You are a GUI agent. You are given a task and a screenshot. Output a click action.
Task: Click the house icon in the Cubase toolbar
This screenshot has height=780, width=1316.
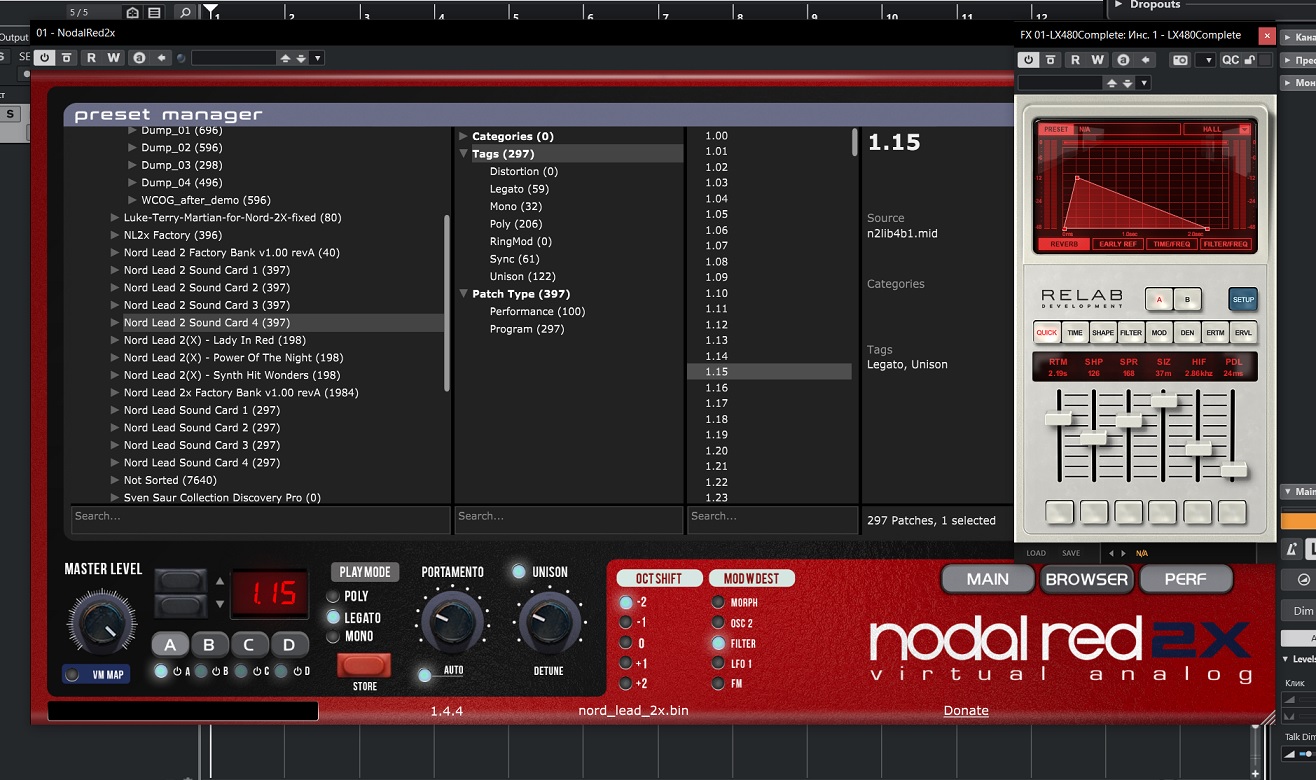pos(133,13)
